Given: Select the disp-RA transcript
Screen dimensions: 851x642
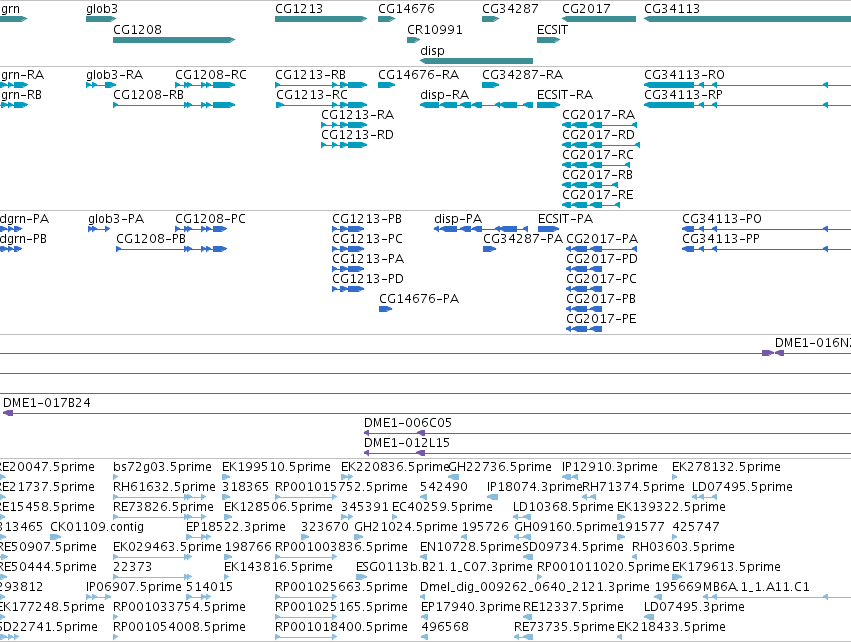Looking at the screenshot, I should [477, 105].
